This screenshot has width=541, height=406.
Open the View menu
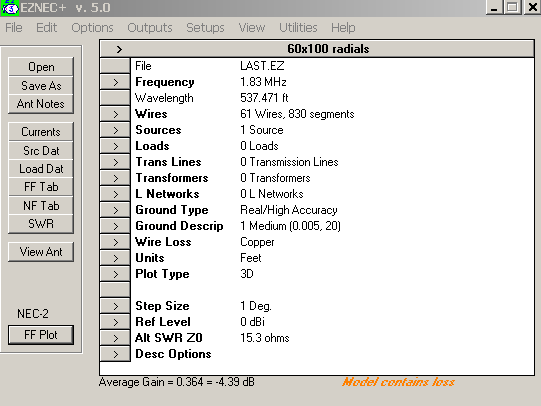(x=252, y=28)
